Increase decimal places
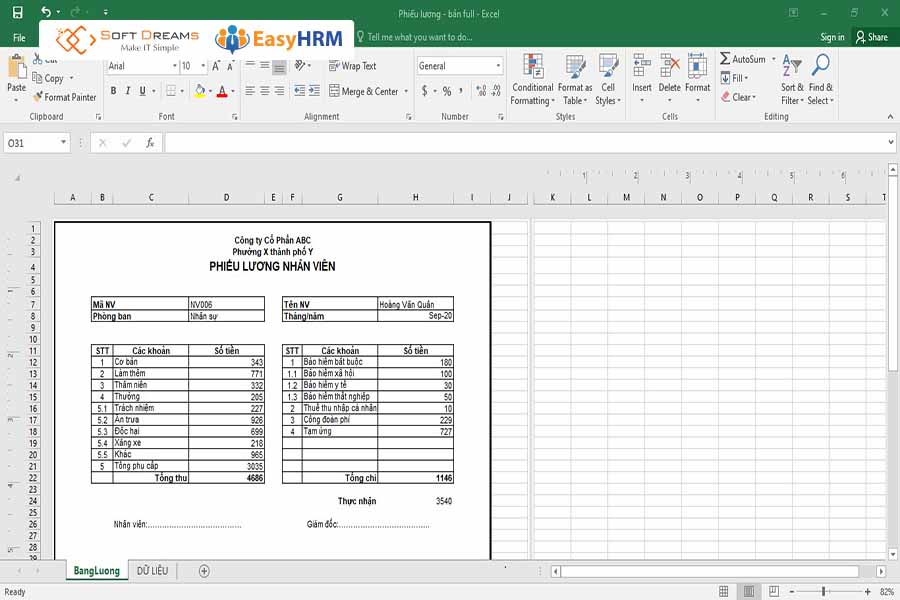The width and height of the screenshot is (900, 600). click(x=481, y=91)
